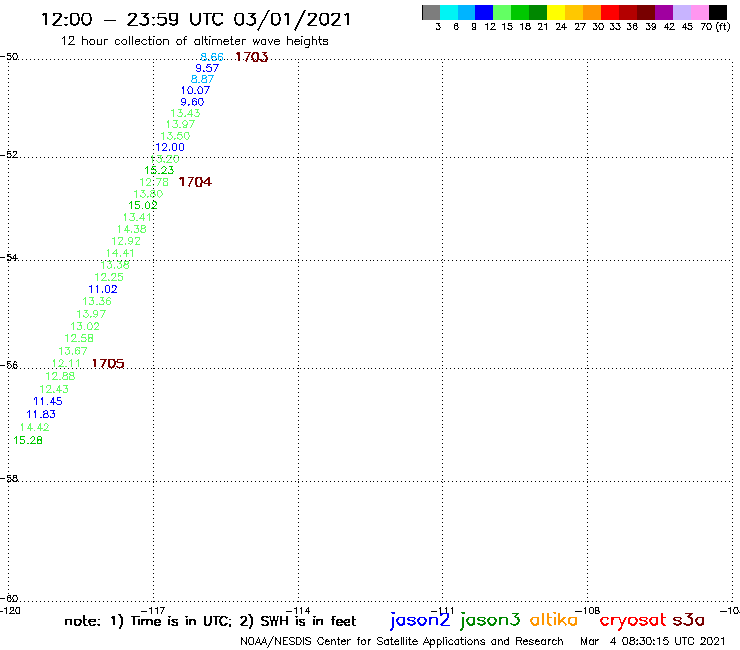Click the 13.50 wave height value
This screenshot has height=650, width=740.
pos(175,136)
